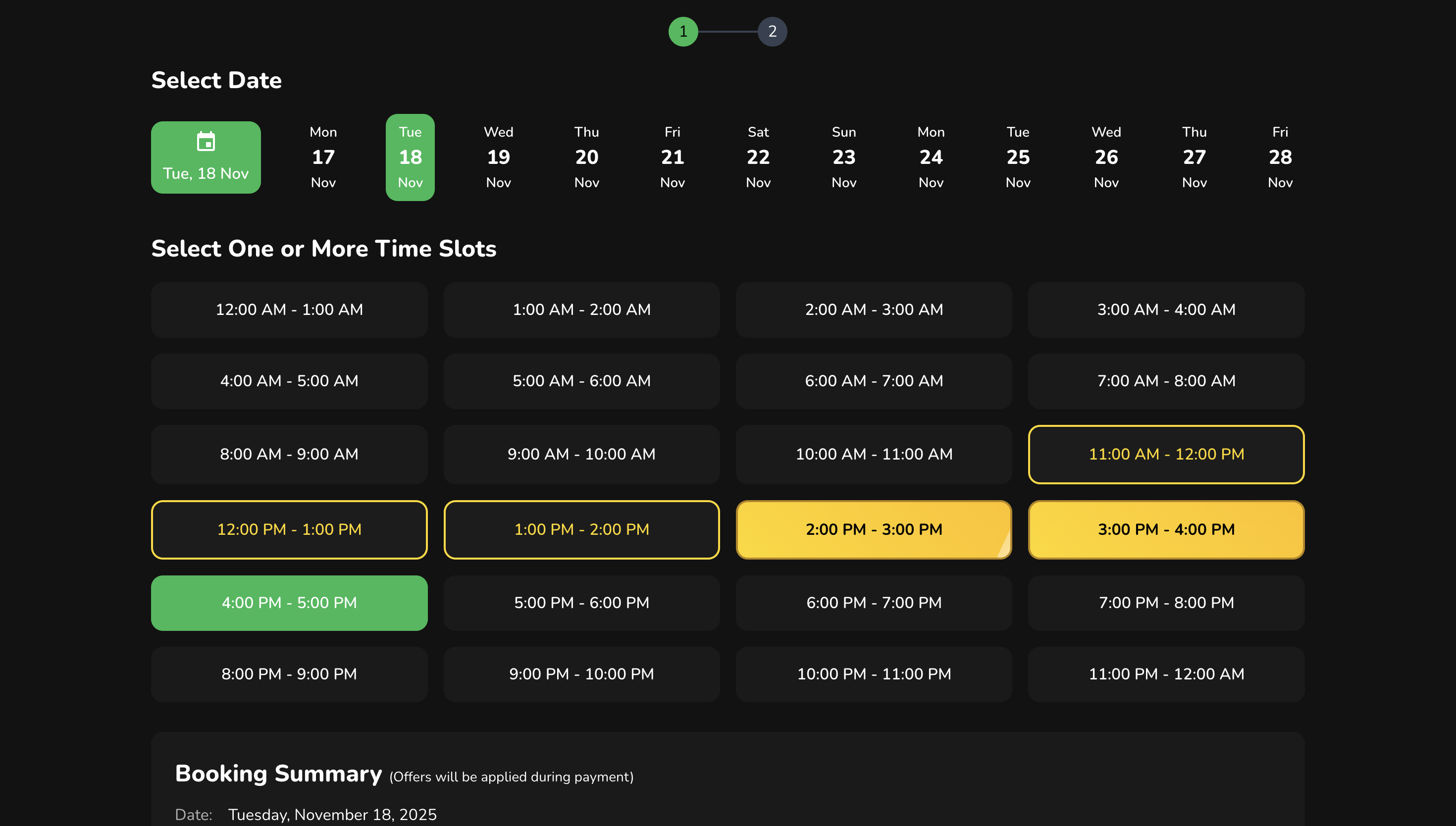Choose Saturday 22 Nov date
Image resolution: width=1456 pixels, height=826 pixels.
point(758,157)
